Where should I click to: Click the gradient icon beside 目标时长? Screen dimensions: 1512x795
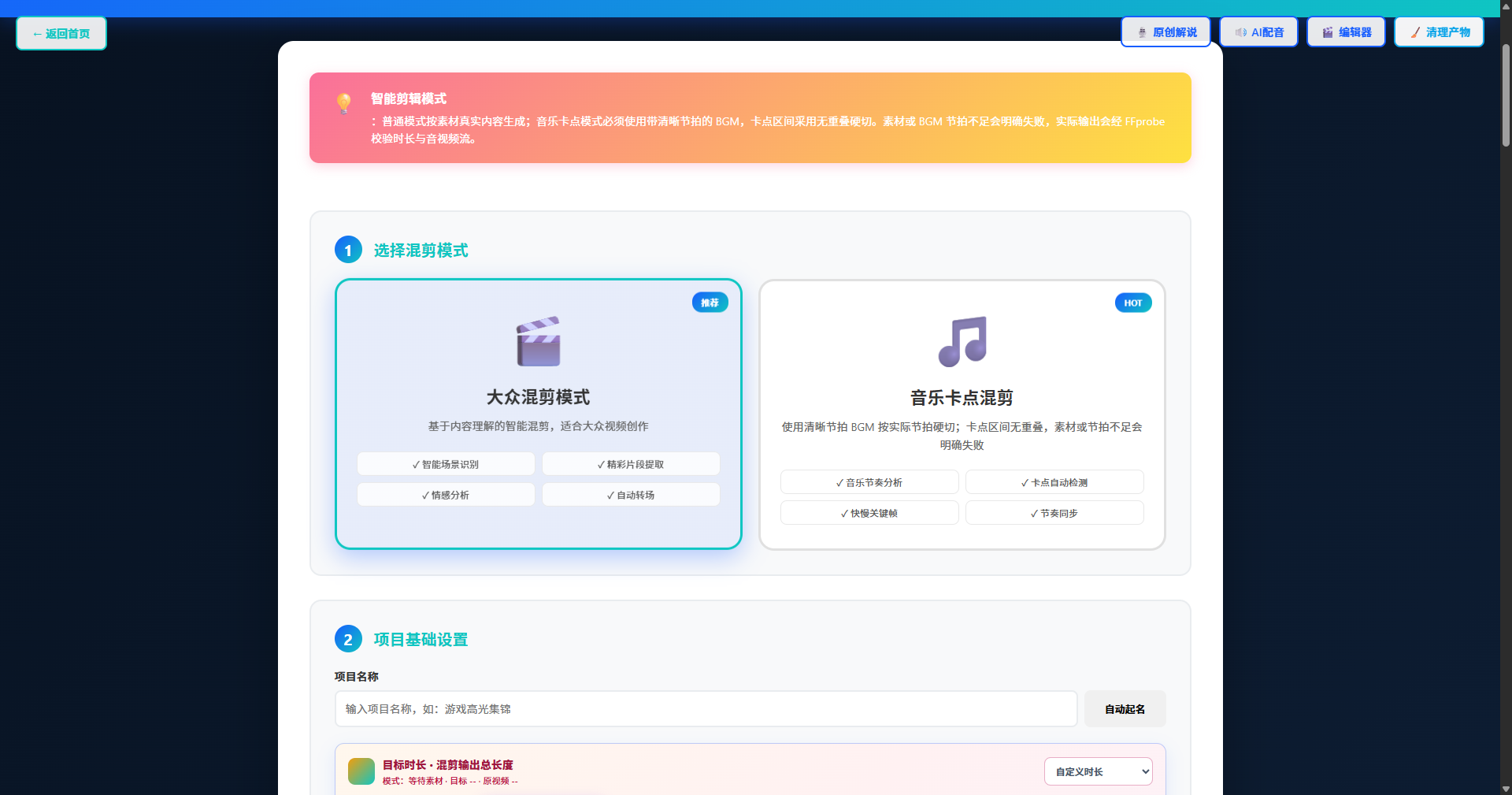pos(361,771)
